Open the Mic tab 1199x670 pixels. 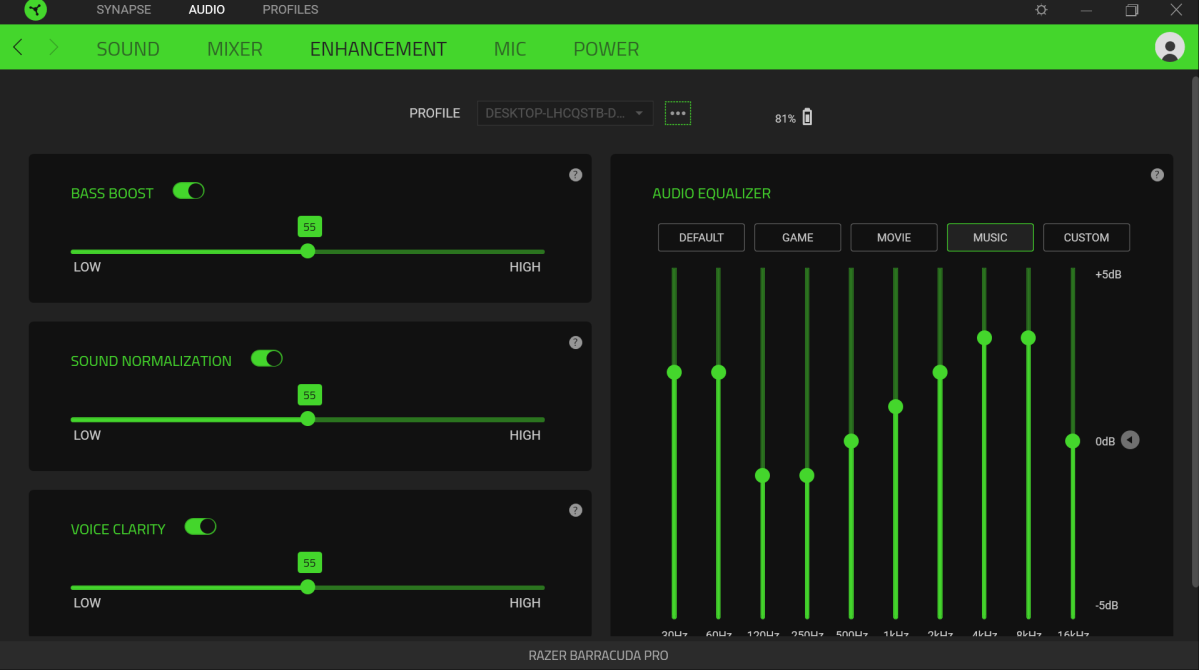point(510,48)
